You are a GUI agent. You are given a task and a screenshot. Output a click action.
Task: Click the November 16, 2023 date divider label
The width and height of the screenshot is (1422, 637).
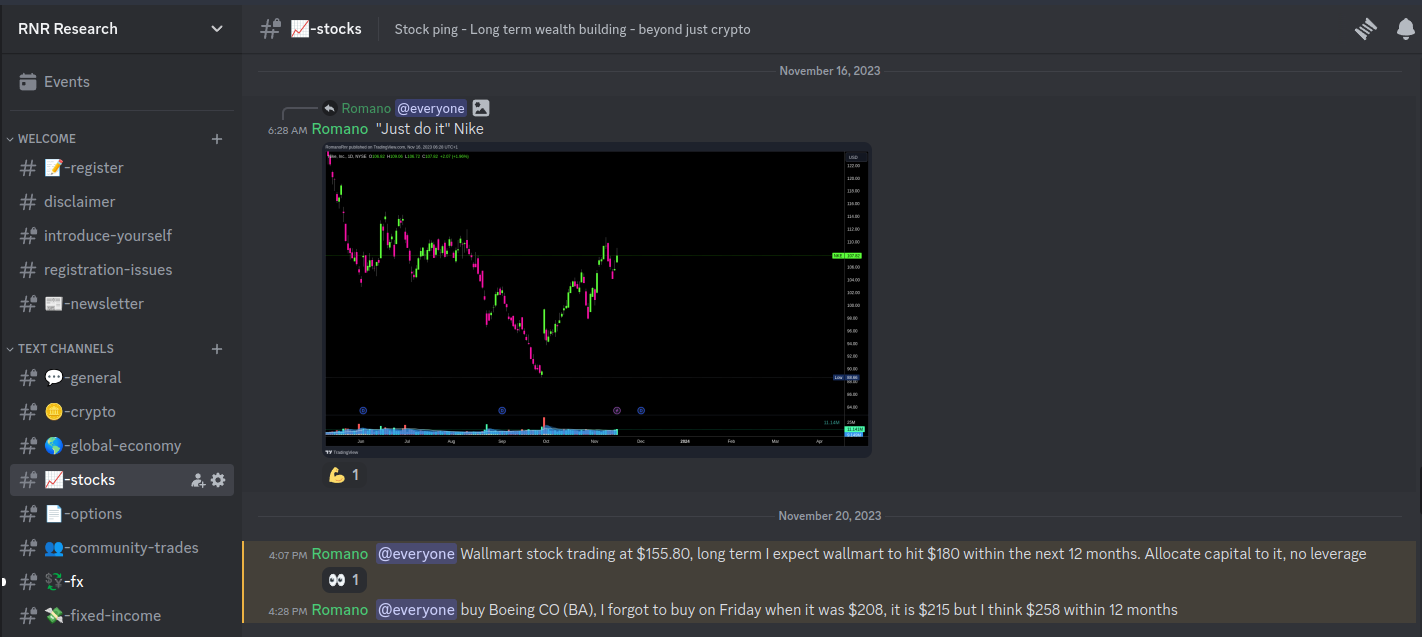830,71
